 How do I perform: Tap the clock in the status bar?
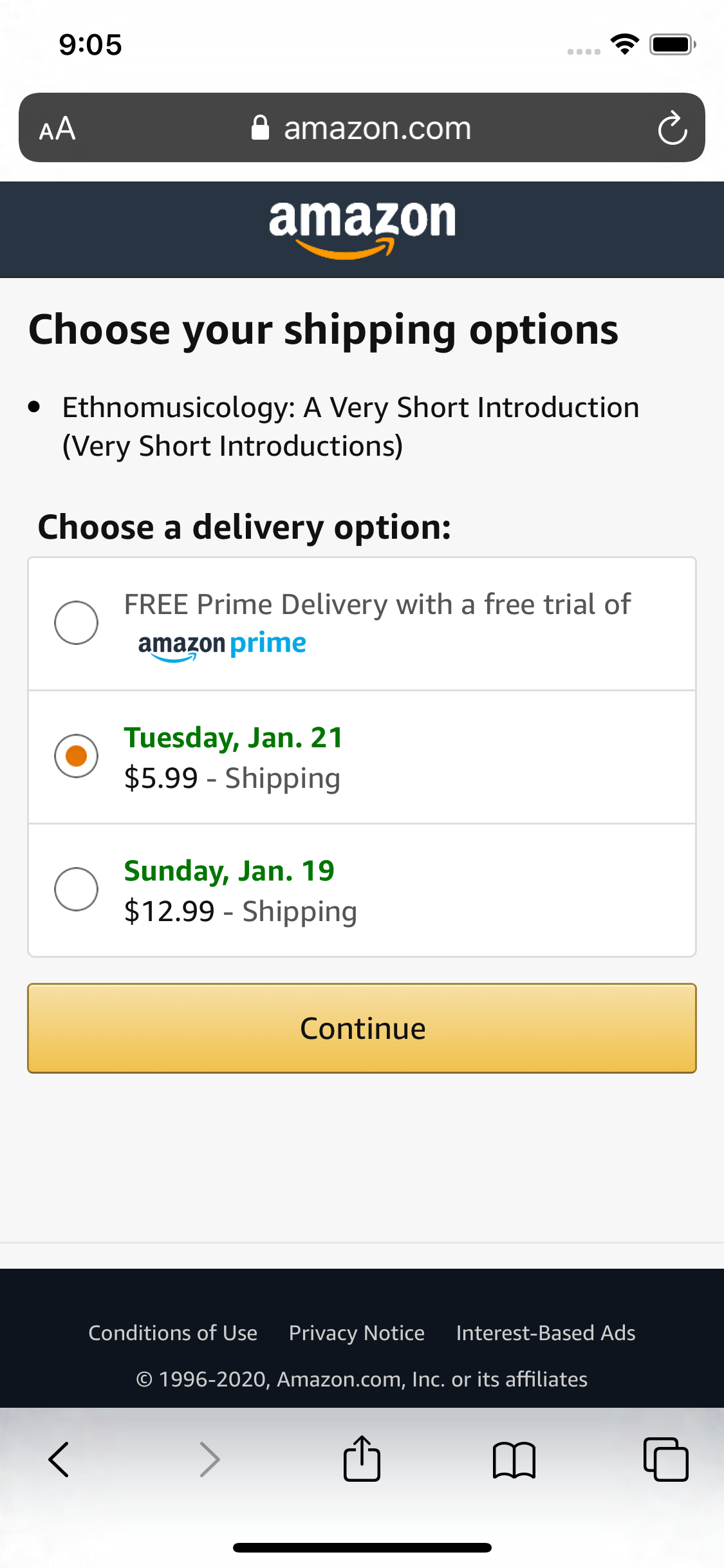(x=89, y=44)
